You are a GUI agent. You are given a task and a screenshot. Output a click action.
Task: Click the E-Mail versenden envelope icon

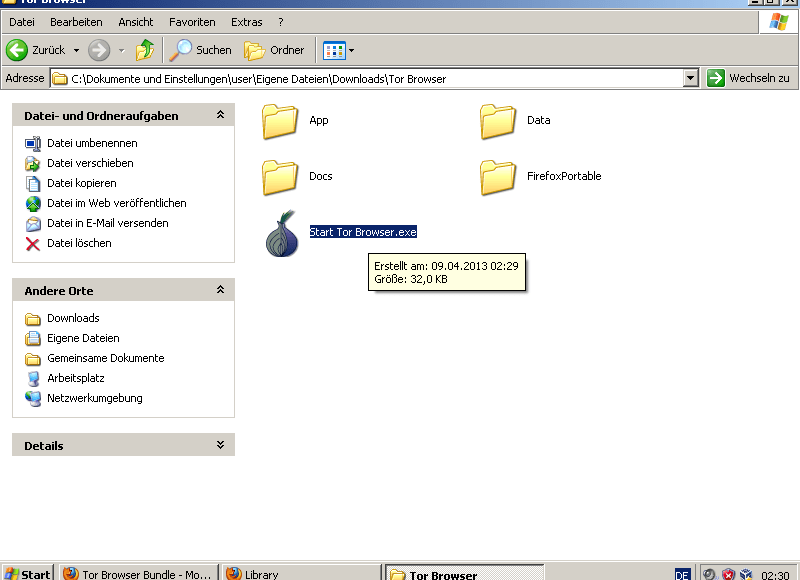(33, 223)
